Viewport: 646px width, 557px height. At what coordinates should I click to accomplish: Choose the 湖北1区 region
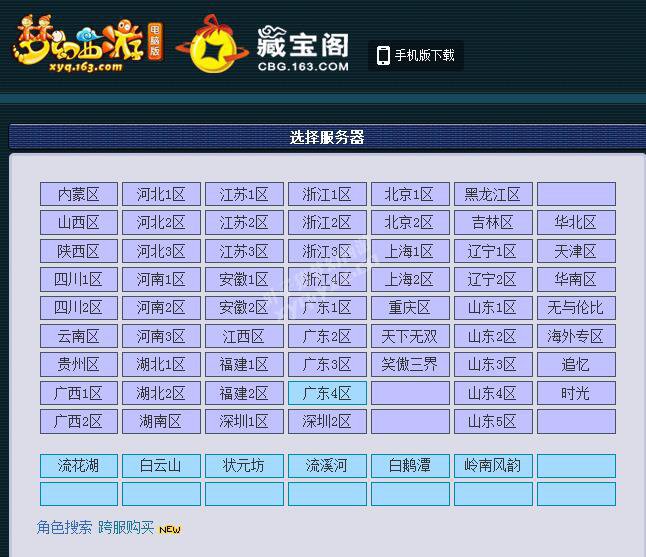[162, 364]
